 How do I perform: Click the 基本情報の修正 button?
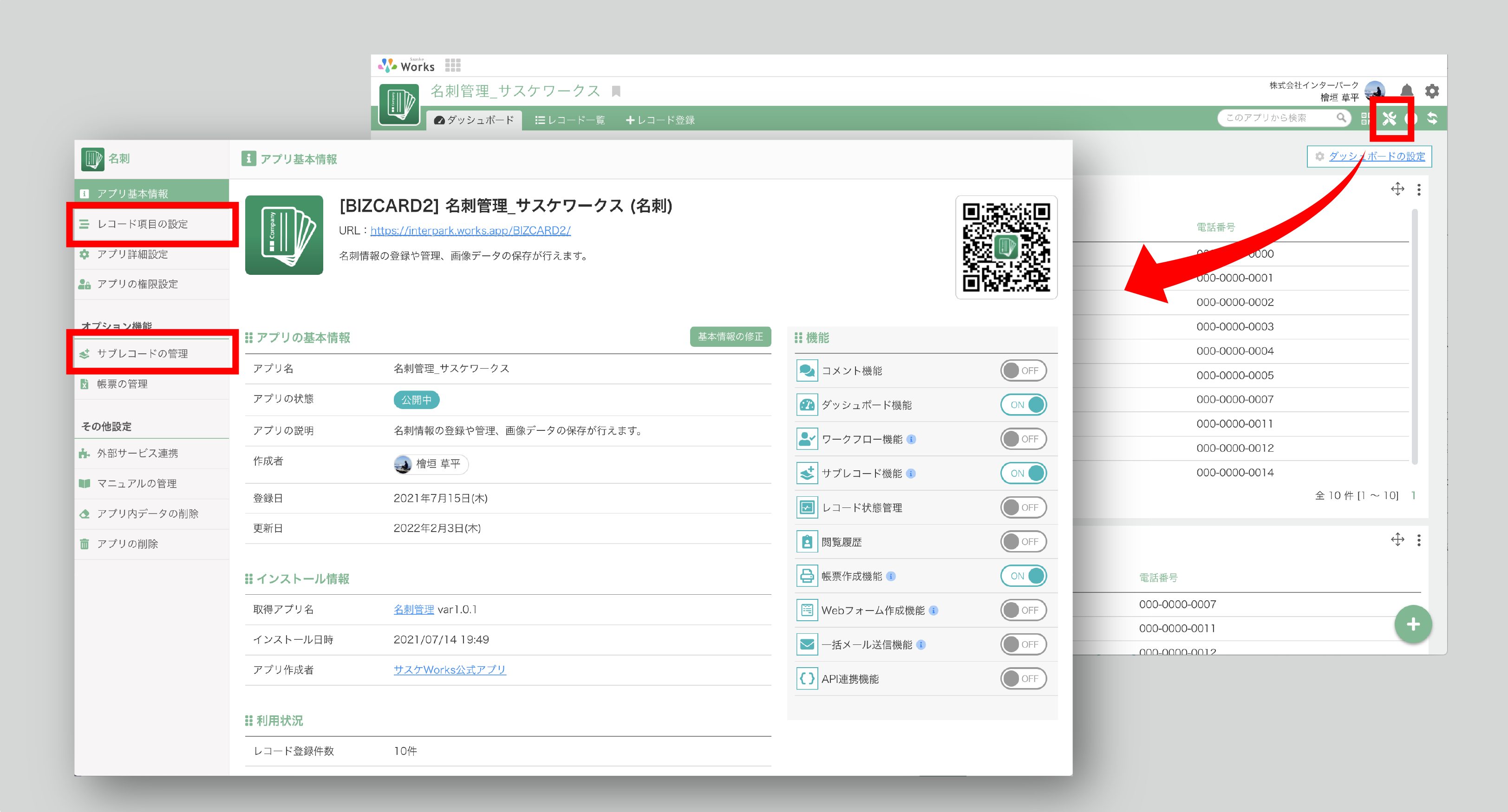[731, 337]
